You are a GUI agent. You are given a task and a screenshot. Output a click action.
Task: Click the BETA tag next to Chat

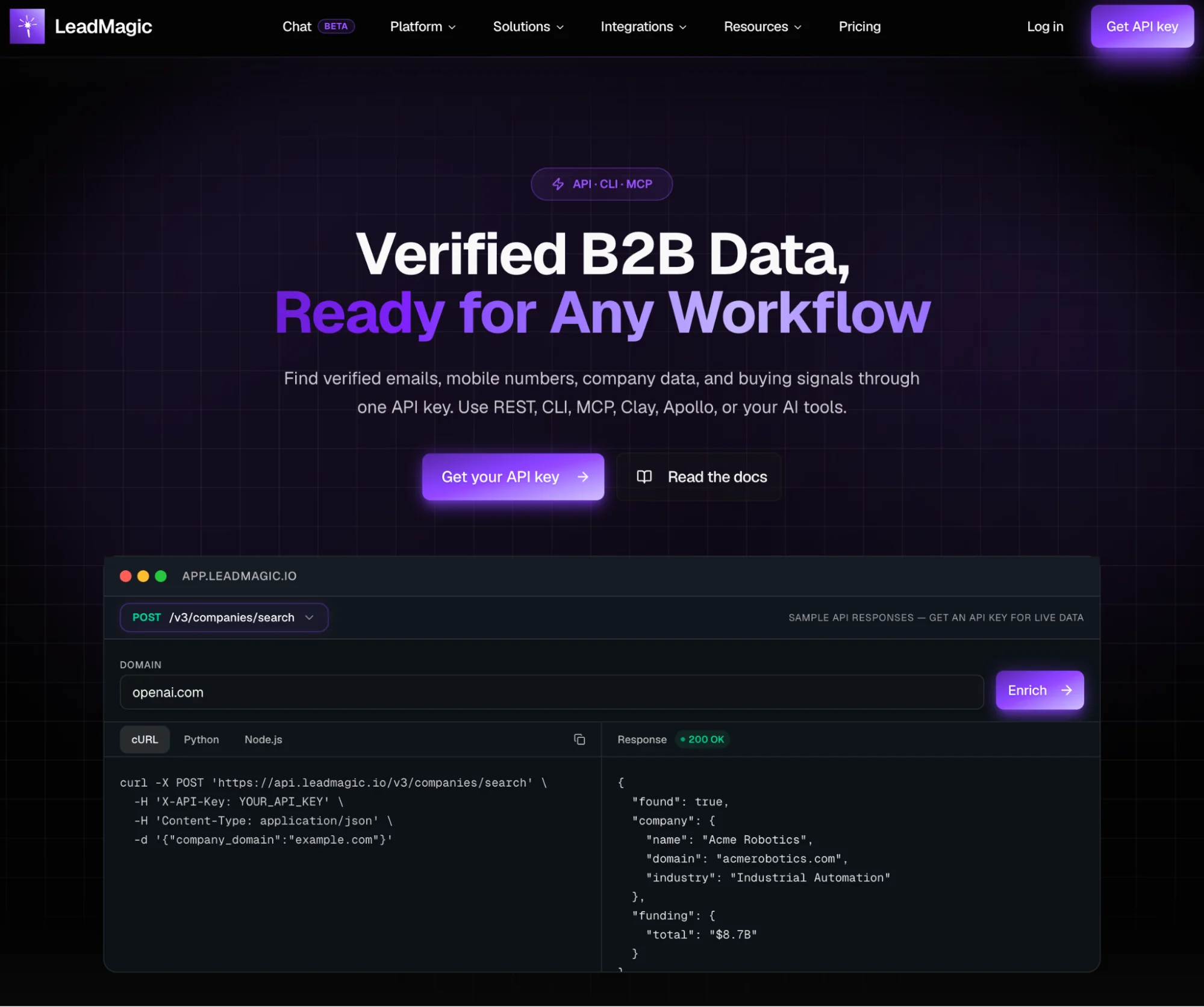point(335,26)
